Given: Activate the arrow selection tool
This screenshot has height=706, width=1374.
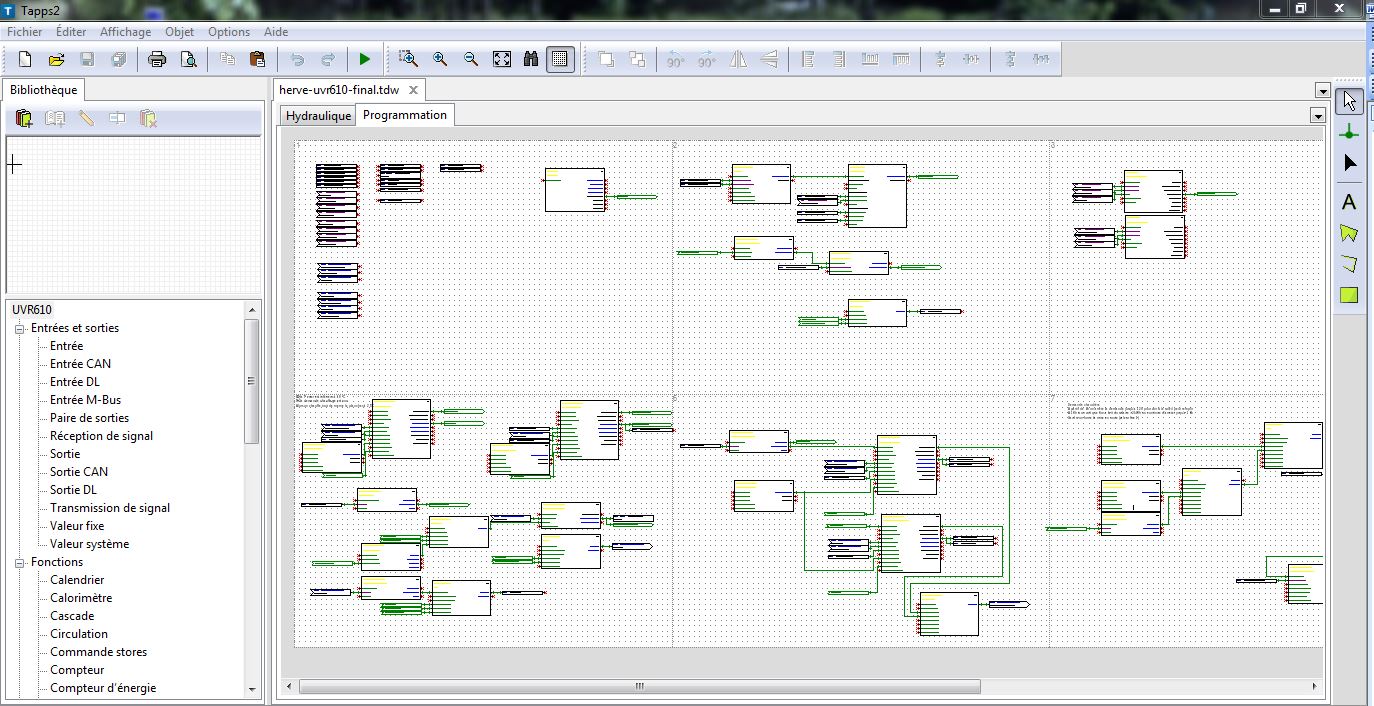Looking at the screenshot, I should [x=1349, y=100].
